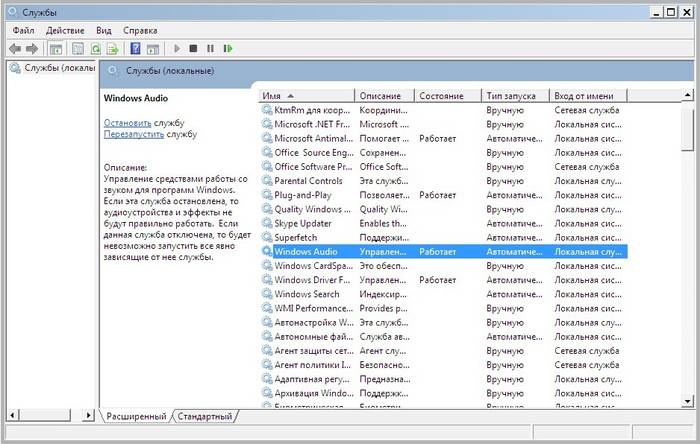Open the Справка menu
700x444 pixels.
pos(140,31)
